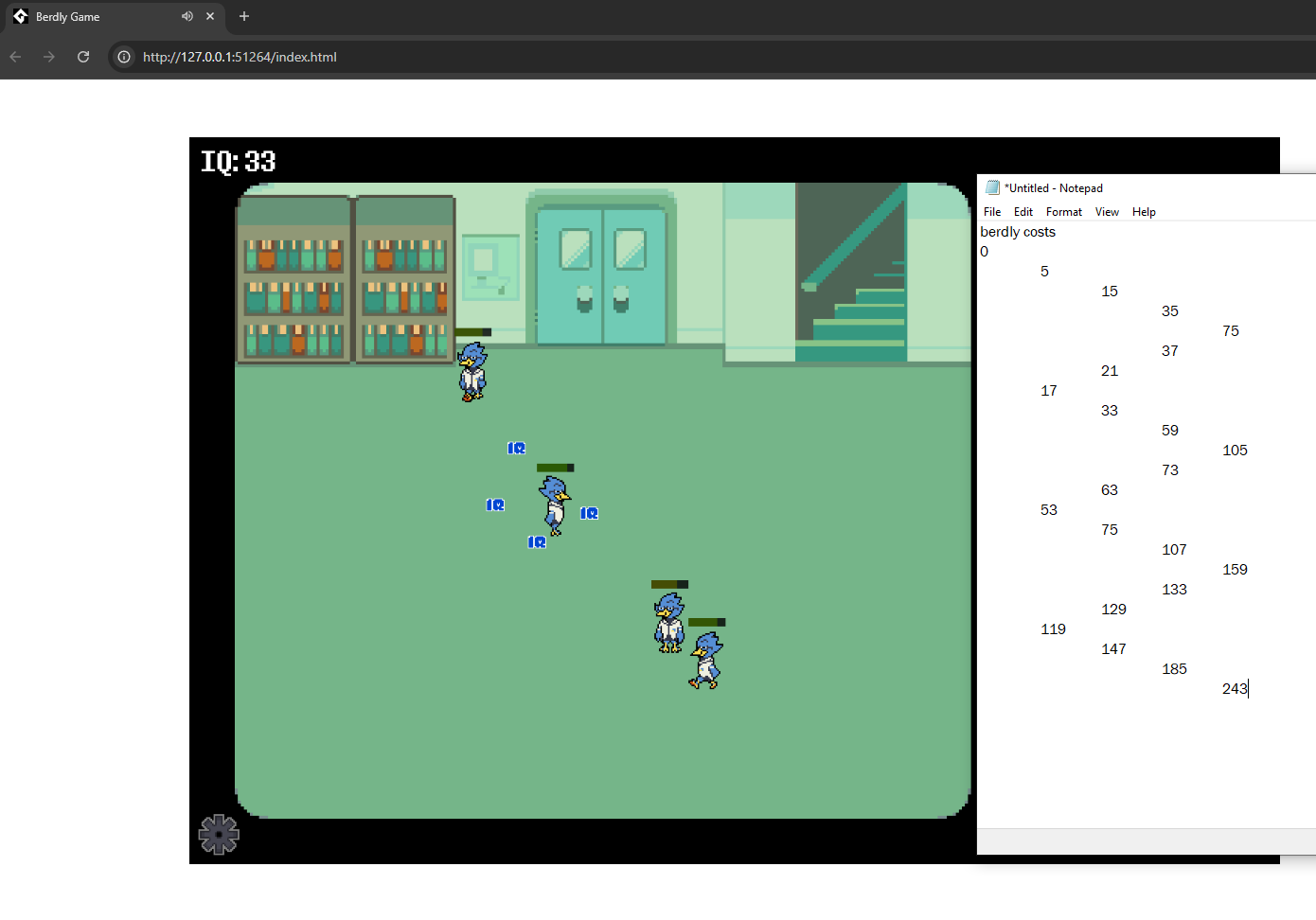
Task: Open a new browser tab
Action: (244, 16)
